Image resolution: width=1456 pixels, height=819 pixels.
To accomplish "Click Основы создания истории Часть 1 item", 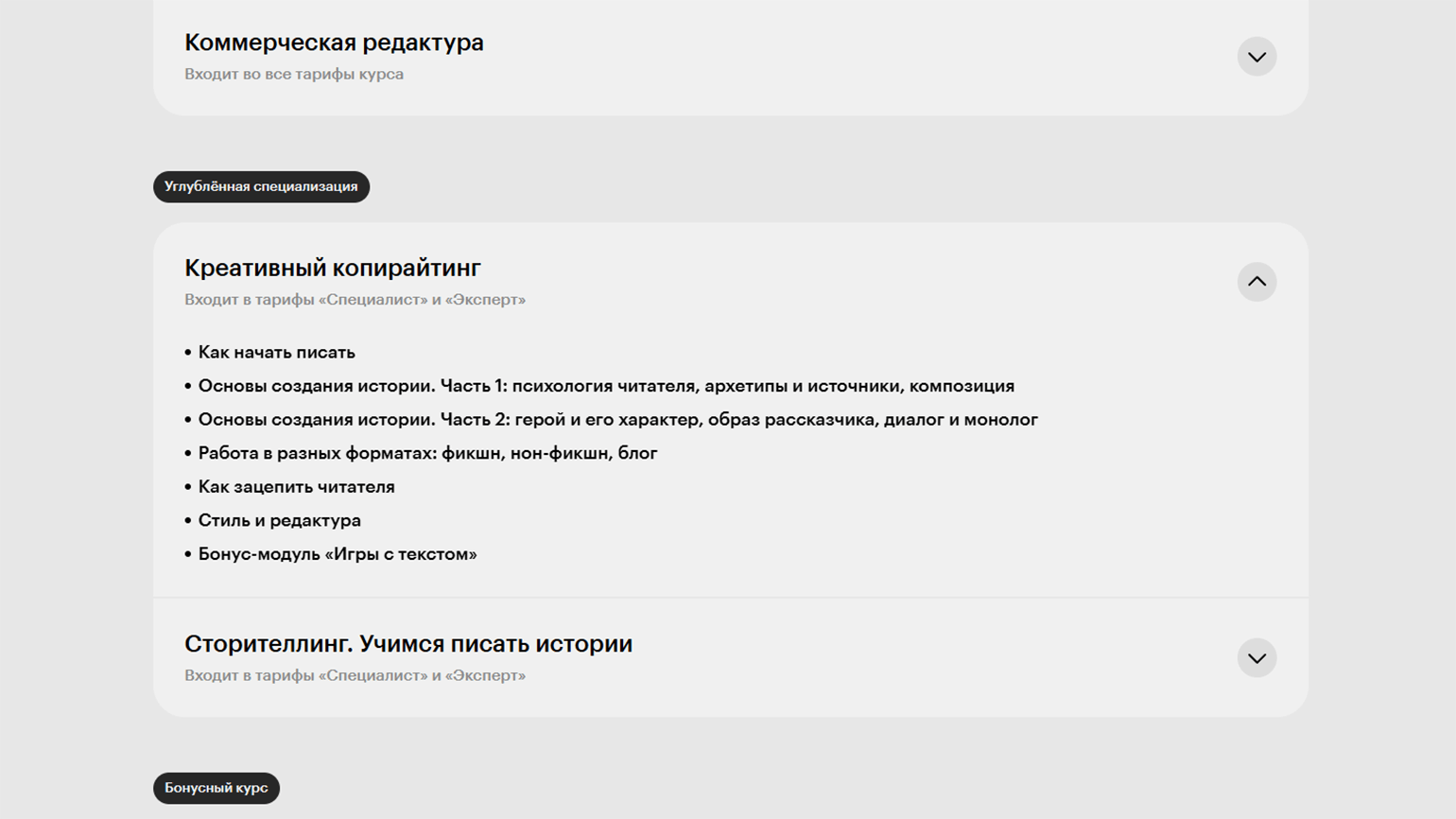I will click(x=606, y=386).
